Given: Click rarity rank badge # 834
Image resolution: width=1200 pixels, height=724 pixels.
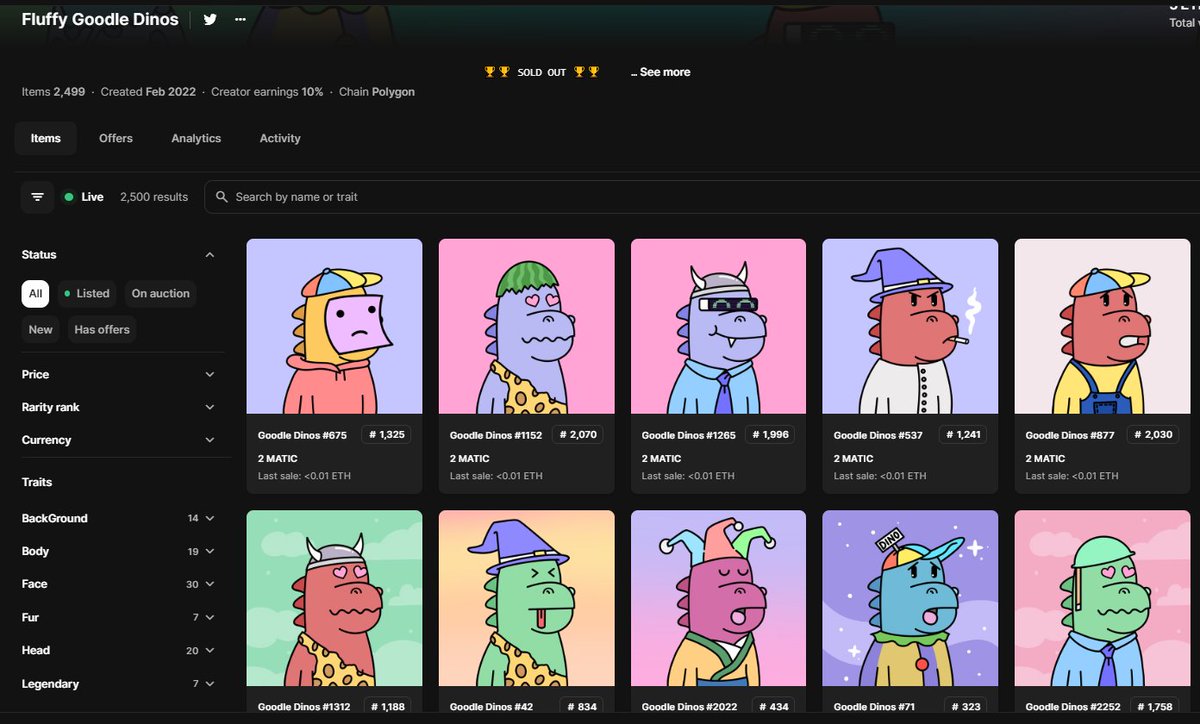Looking at the screenshot, I should [x=581, y=707].
